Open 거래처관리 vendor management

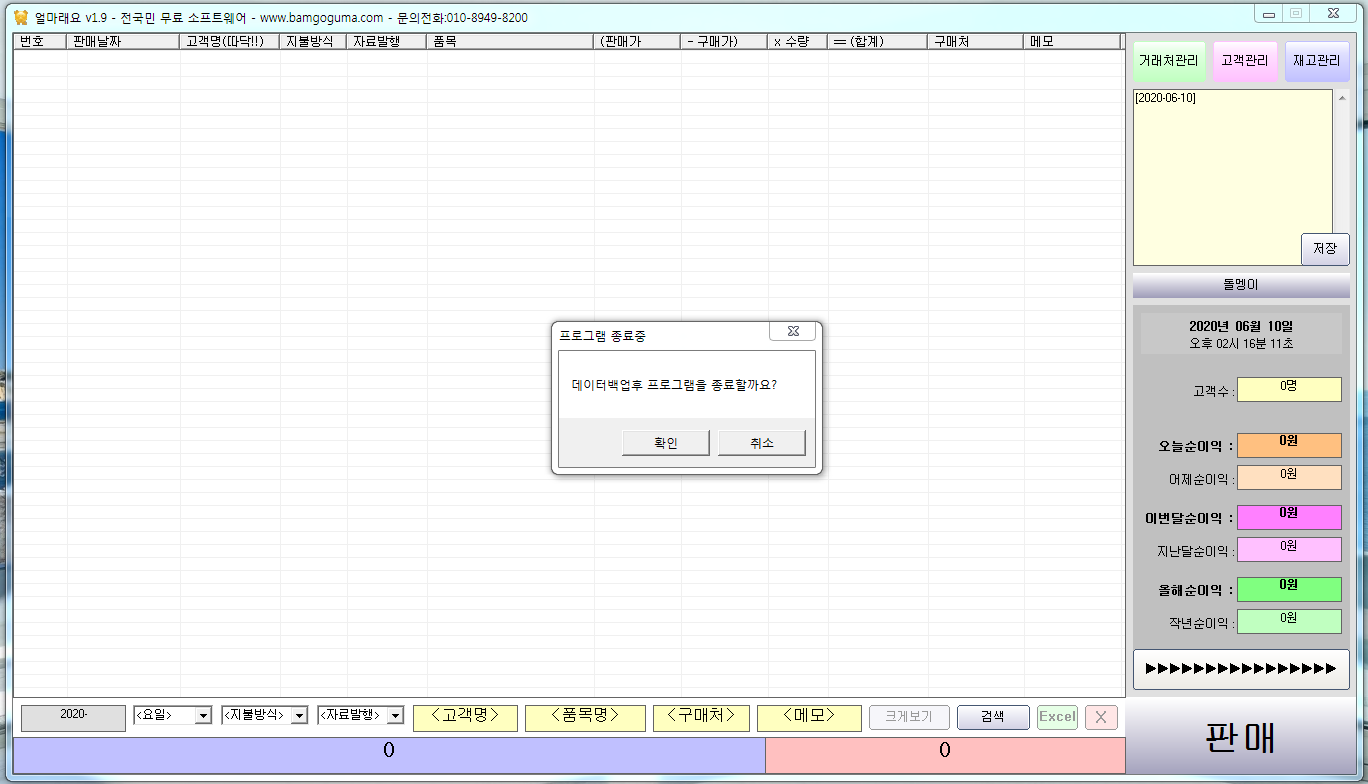[x=1168, y=61]
